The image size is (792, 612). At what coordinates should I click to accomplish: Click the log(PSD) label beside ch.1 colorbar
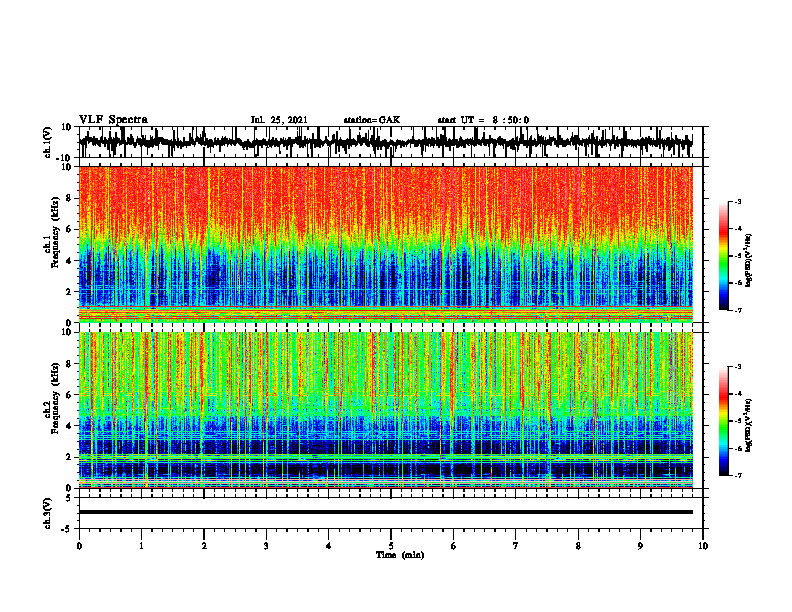click(748, 261)
